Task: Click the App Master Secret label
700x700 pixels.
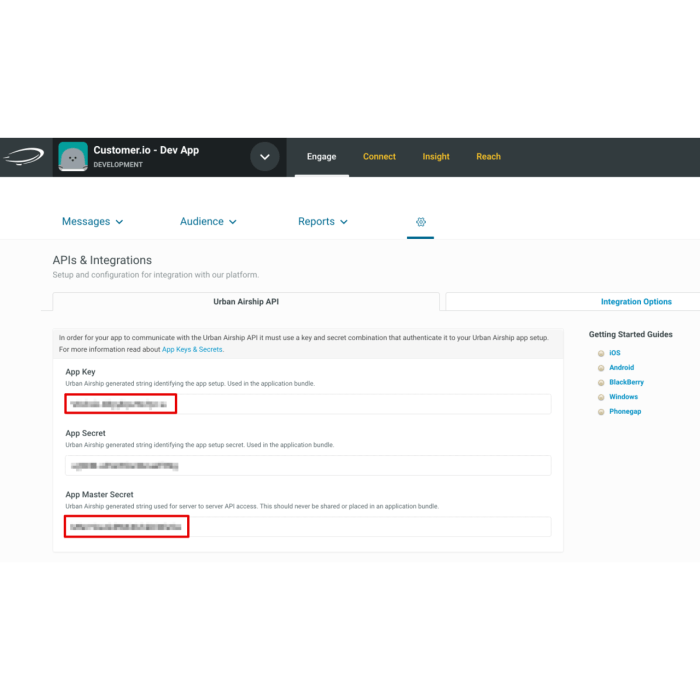Action: coord(99,495)
